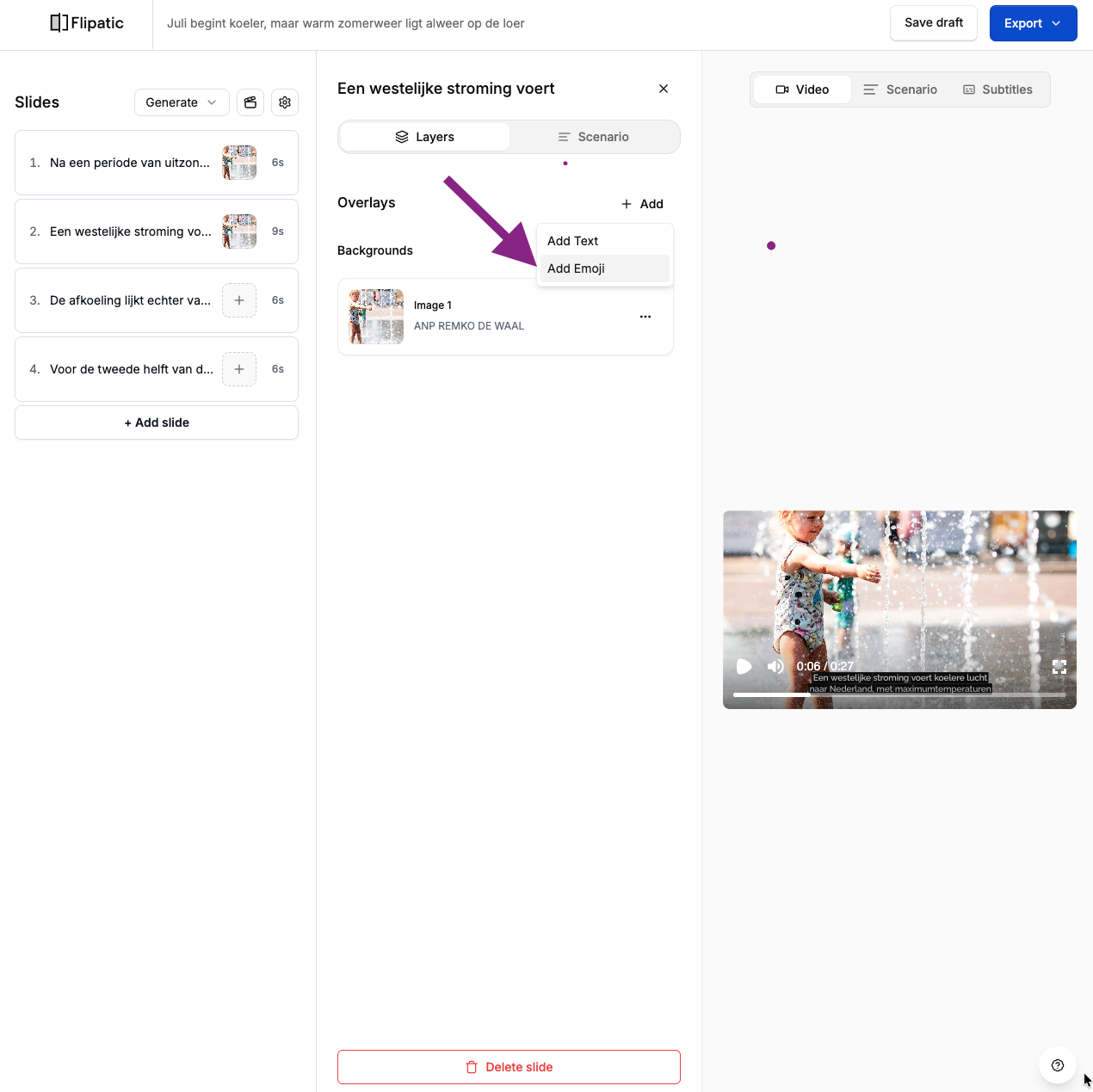Mute the video preview audio
This screenshot has width=1093, height=1092.
tap(775, 667)
